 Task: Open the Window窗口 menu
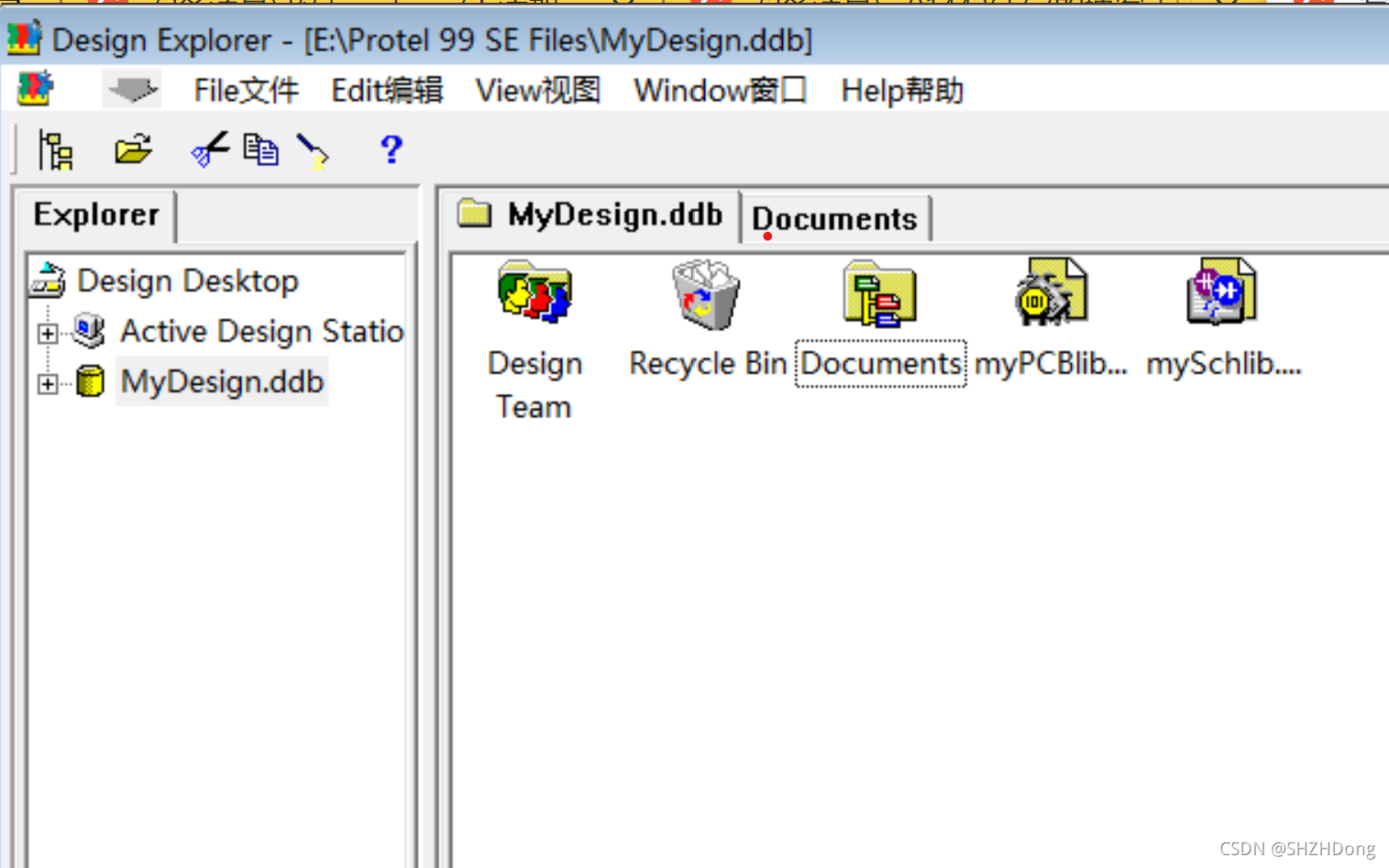(720, 91)
